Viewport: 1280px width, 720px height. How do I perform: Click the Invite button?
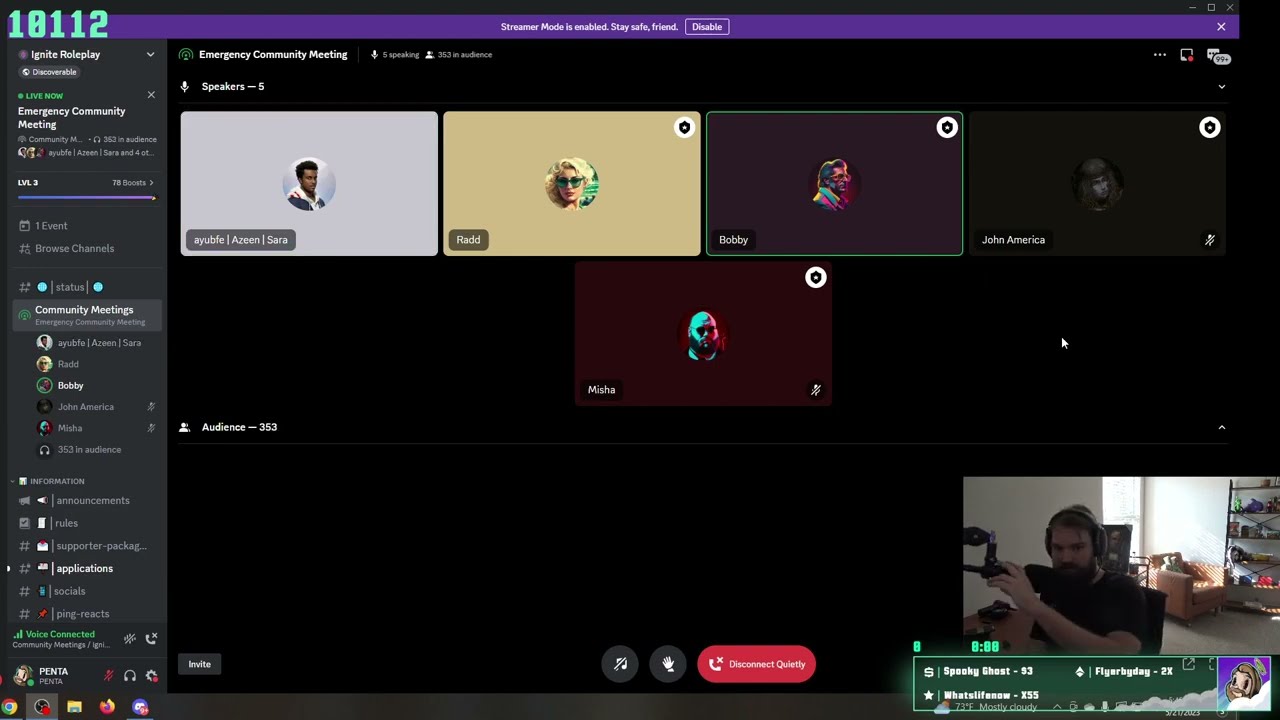coord(200,664)
